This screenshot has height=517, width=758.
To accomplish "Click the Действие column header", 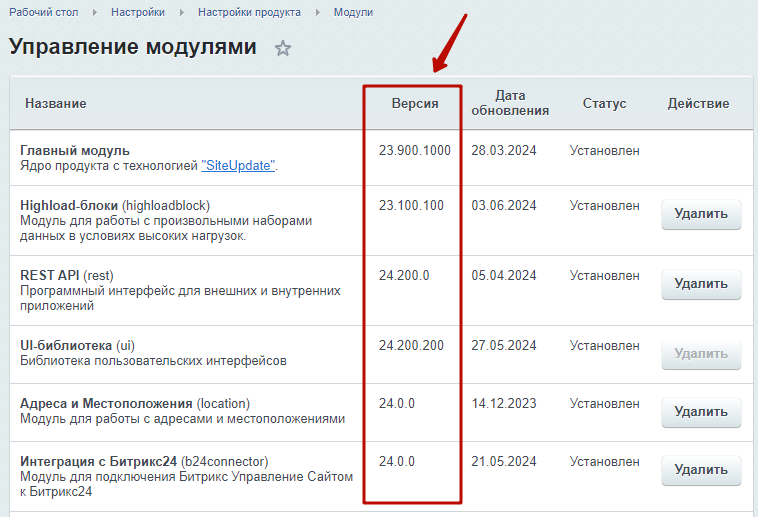I will [x=698, y=104].
